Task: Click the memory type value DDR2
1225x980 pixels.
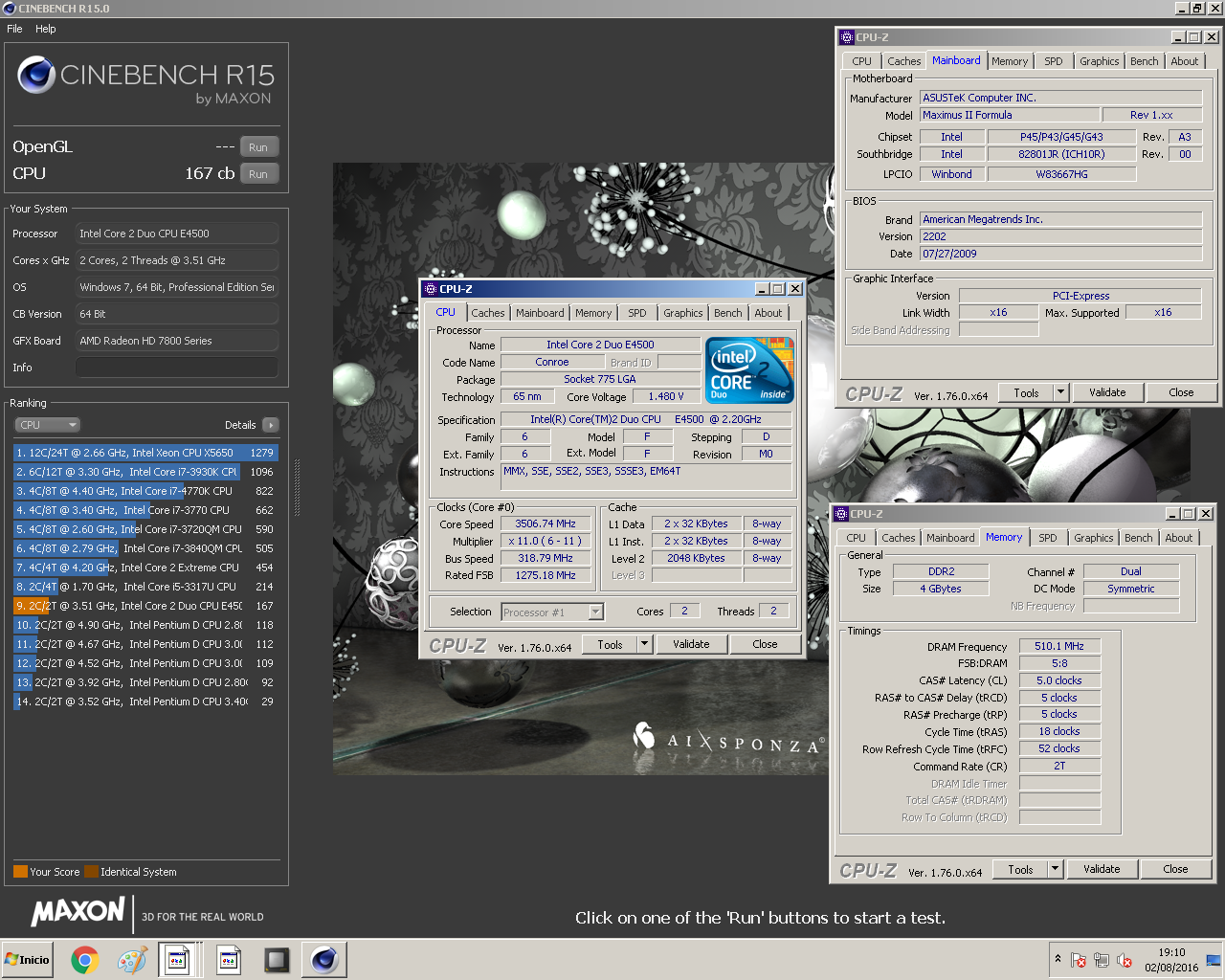Action: tap(941, 571)
